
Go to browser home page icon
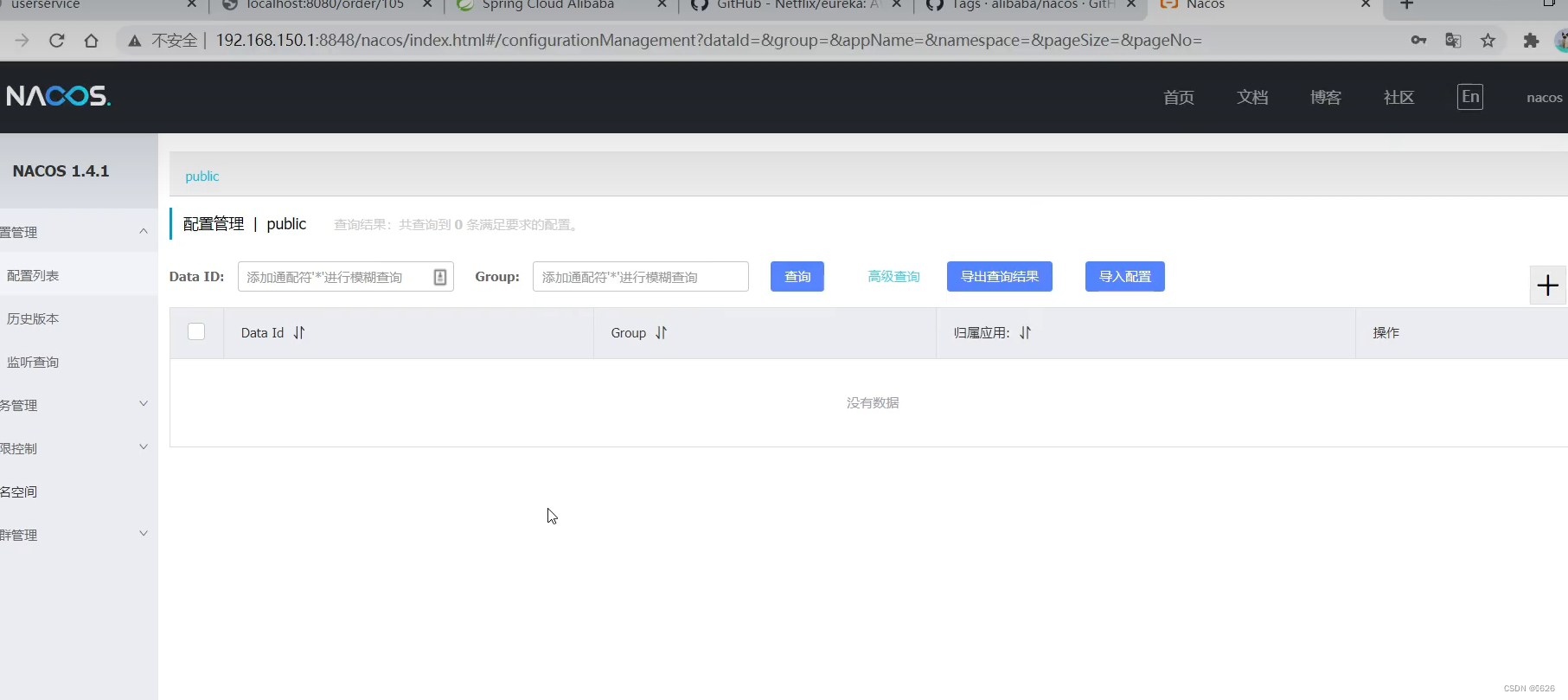pyautogui.click(x=91, y=41)
